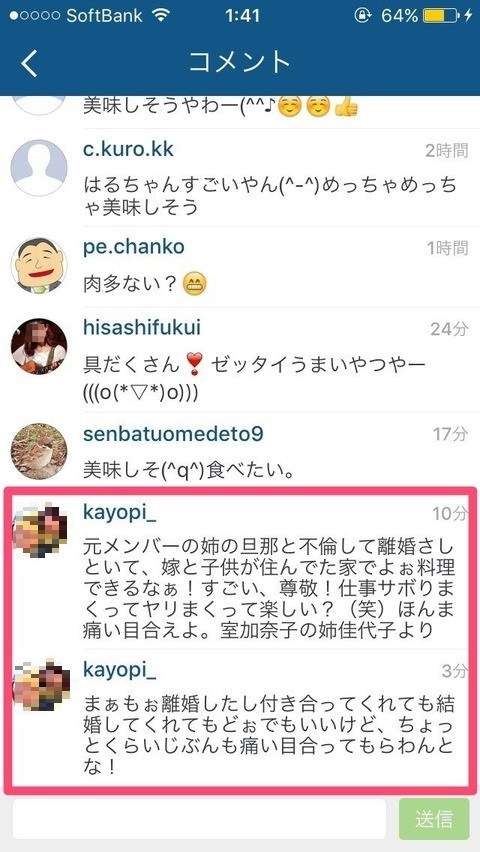Open pe.chanko cartoon avatar
The image size is (480, 852).
[39, 266]
